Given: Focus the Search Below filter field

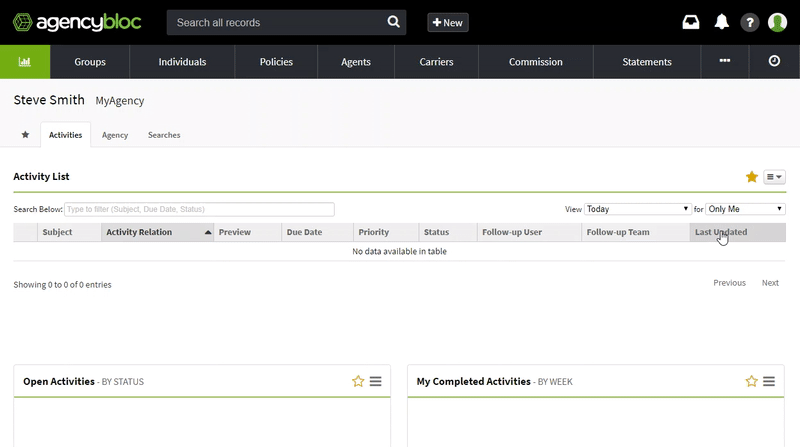Looking at the screenshot, I should [199, 209].
